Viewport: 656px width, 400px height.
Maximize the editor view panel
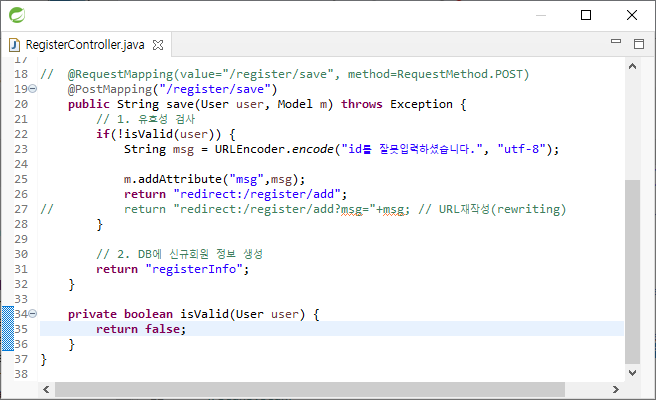[639, 44]
